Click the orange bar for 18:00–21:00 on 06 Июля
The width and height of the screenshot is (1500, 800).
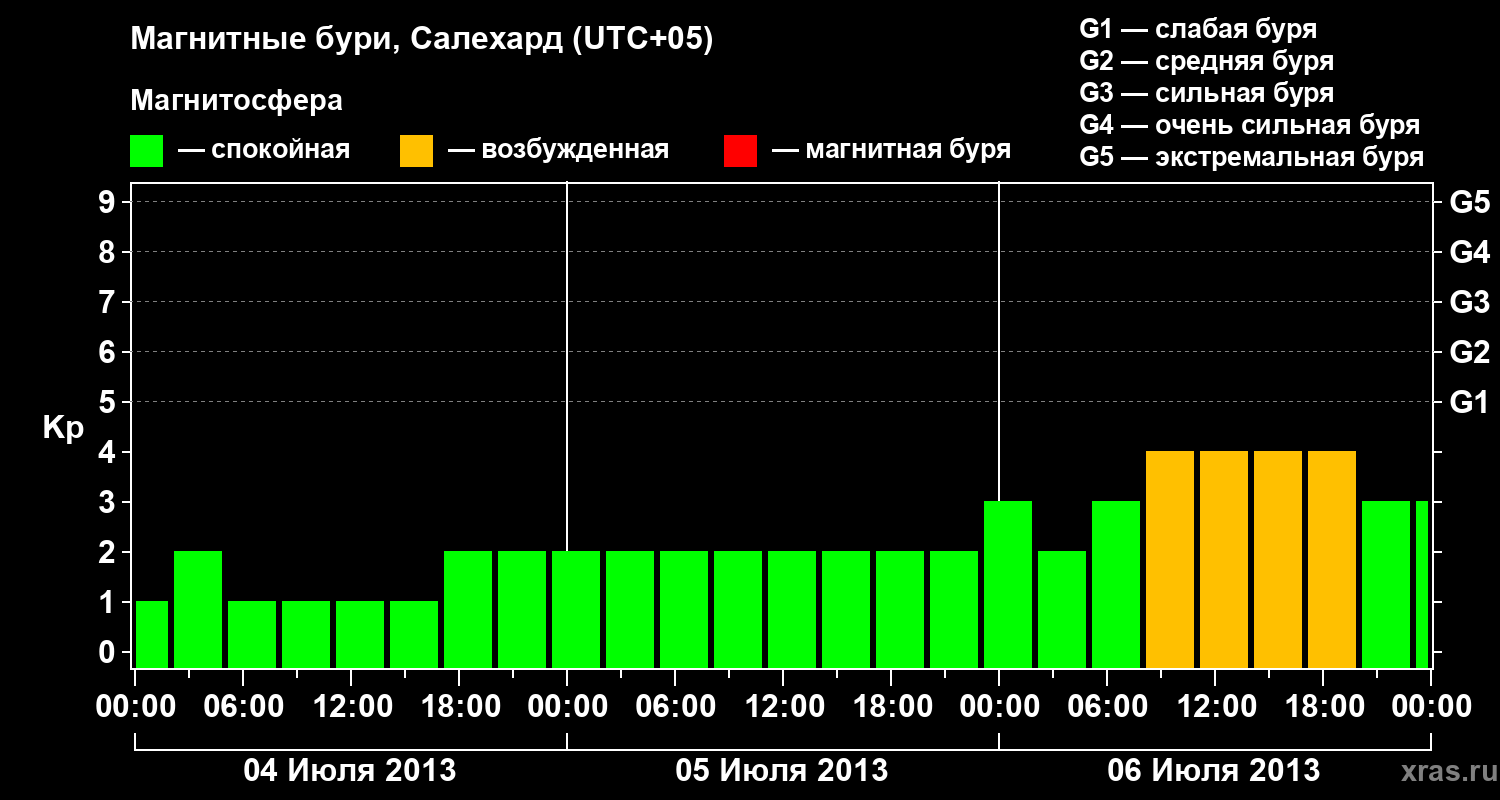[1332, 559]
